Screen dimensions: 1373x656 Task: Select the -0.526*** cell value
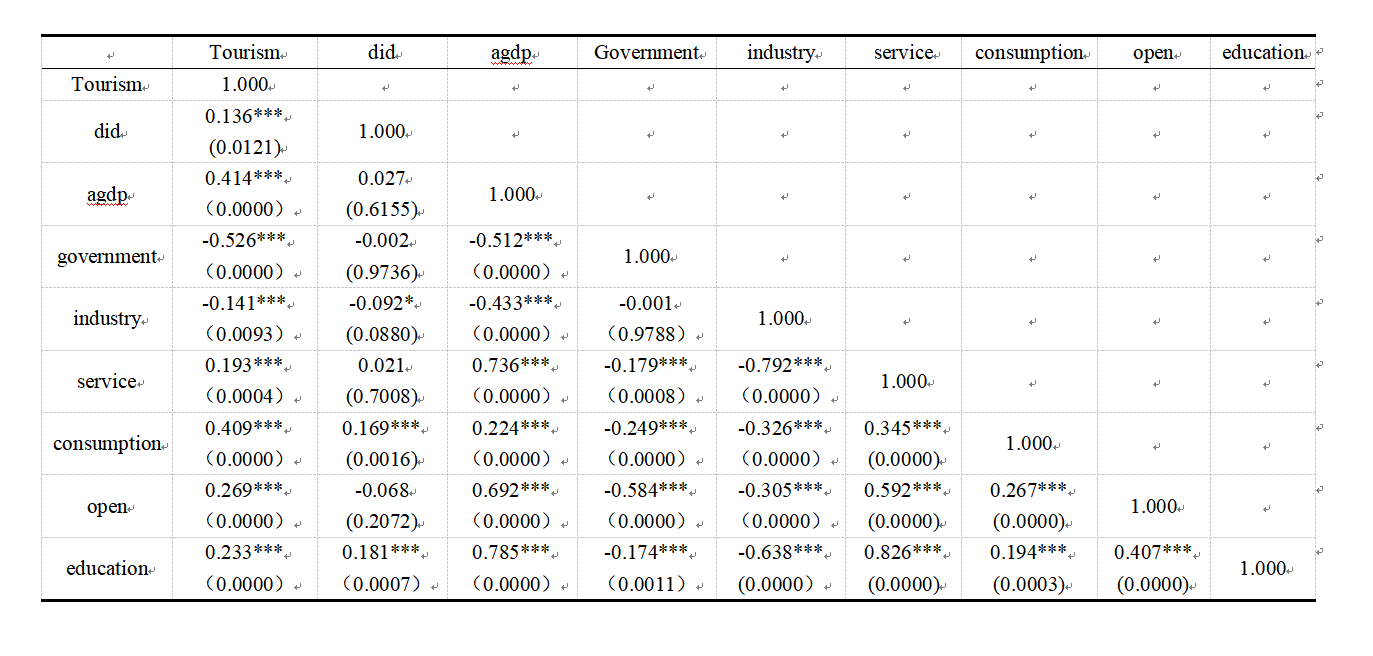click(244, 241)
